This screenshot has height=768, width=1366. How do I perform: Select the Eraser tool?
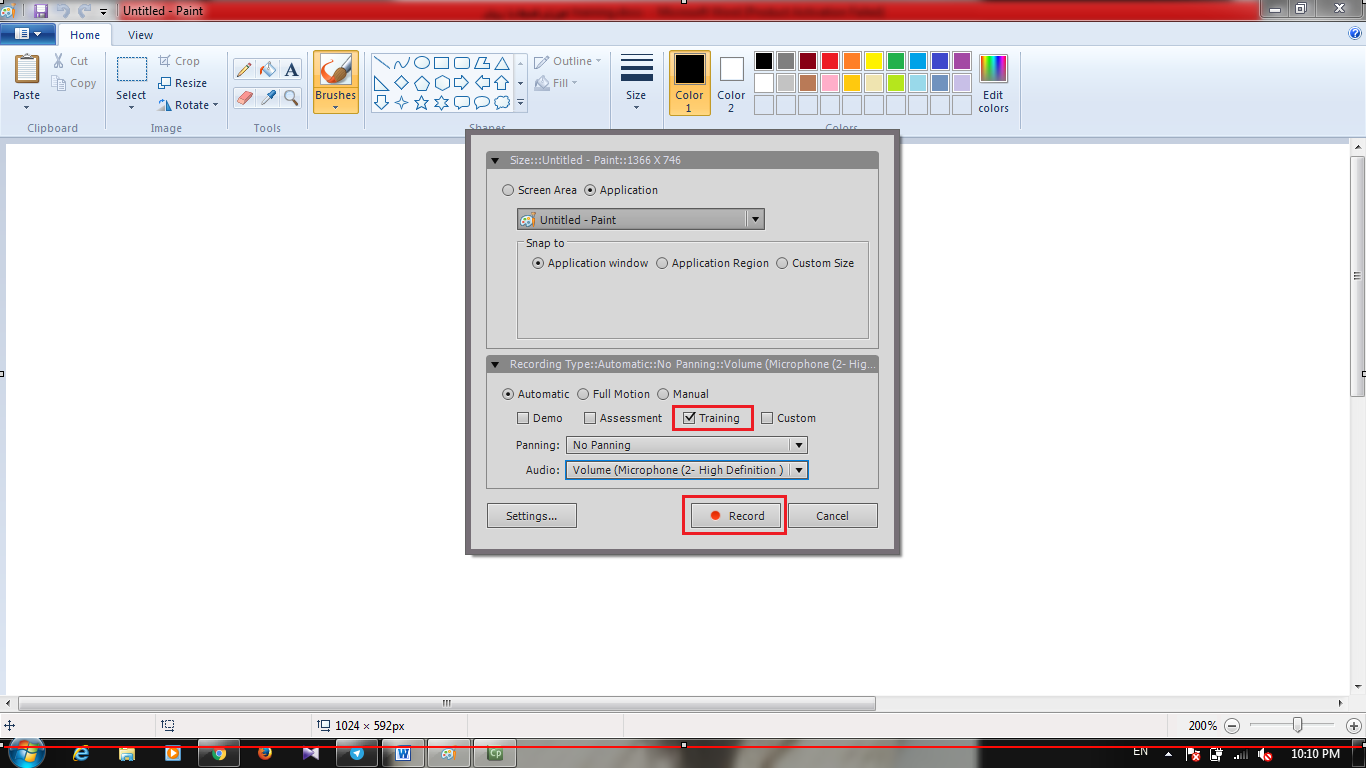[x=243, y=97]
